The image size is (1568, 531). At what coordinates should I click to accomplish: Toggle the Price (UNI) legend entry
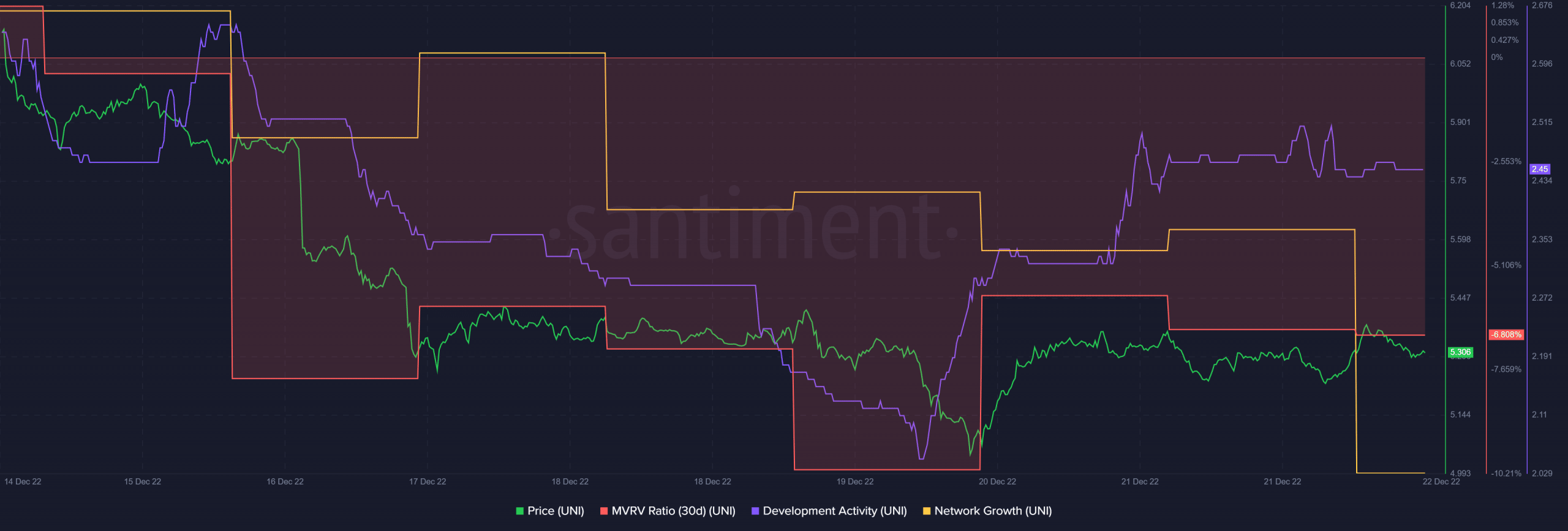(550, 511)
